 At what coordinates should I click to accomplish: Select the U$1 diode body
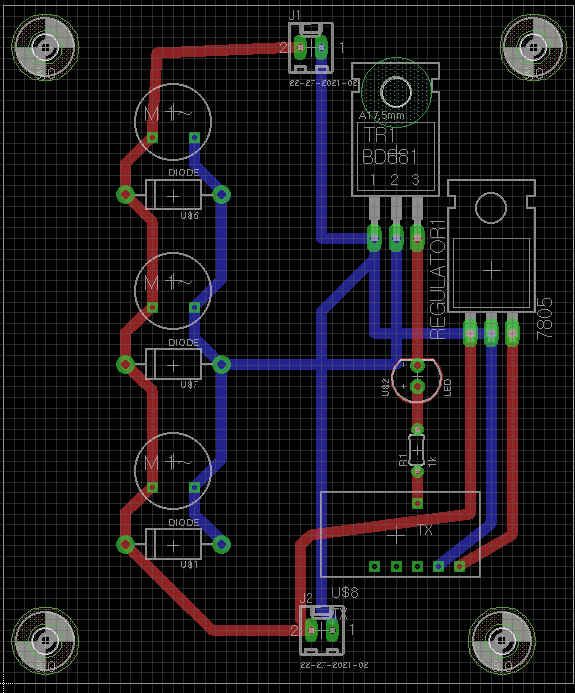tap(173, 544)
